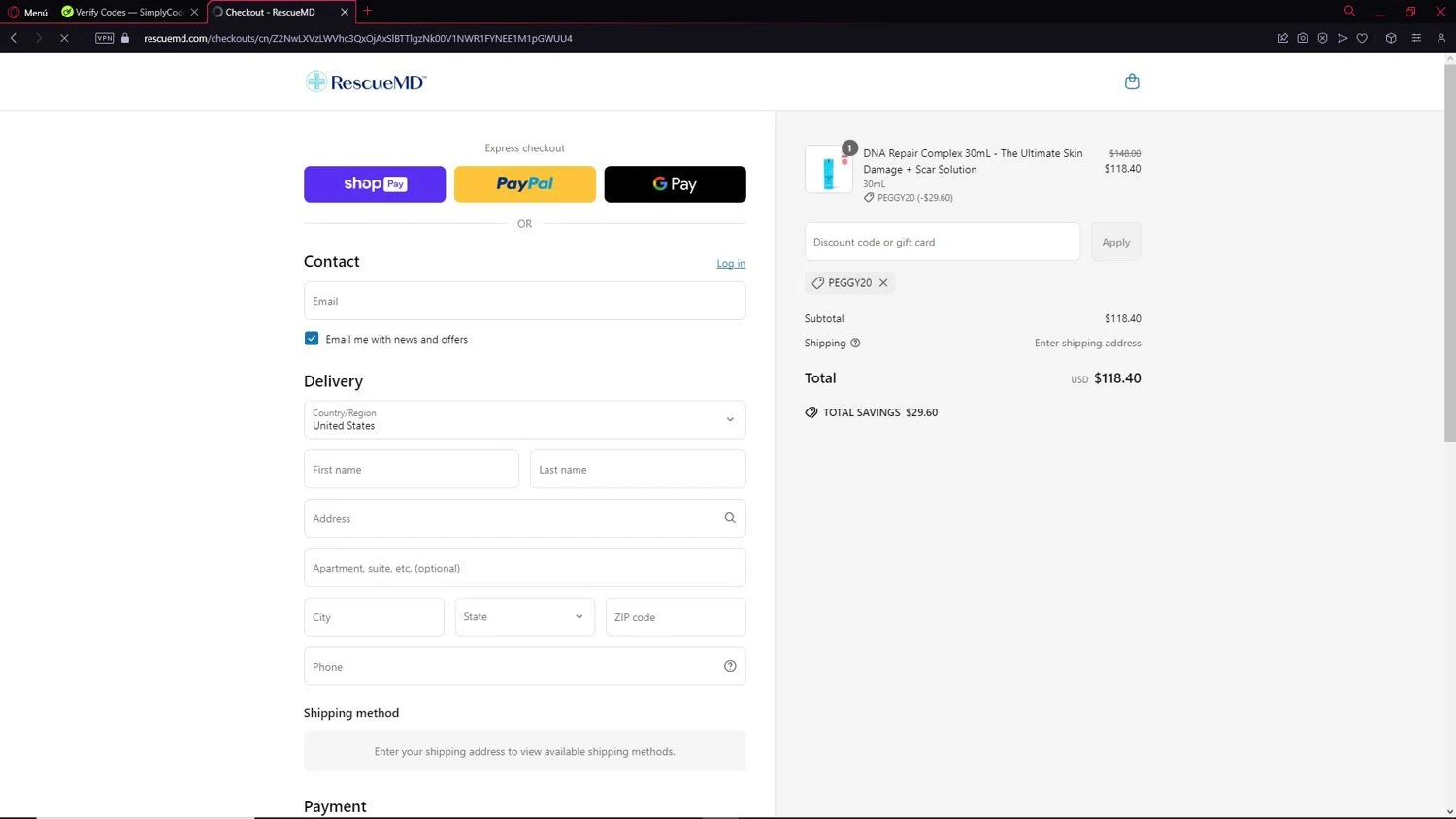Open the ad blocker shield icon
This screenshot has height=819, width=1456.
pyautogui.click(x=1322, y=38)
